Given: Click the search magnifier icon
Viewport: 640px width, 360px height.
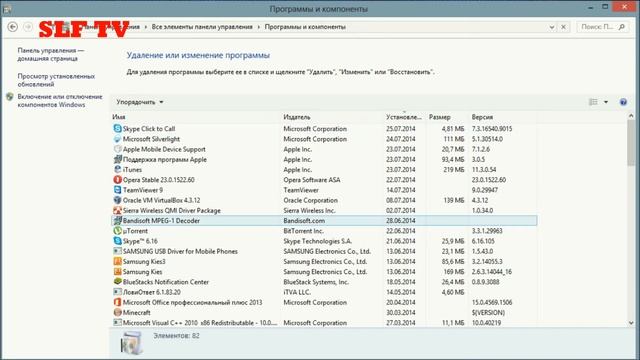Looking at the screenshot, I should pos(622,27).
